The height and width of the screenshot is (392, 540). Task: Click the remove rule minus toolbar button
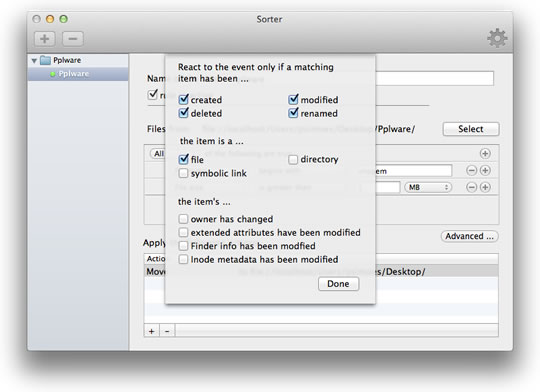[73, 39]
